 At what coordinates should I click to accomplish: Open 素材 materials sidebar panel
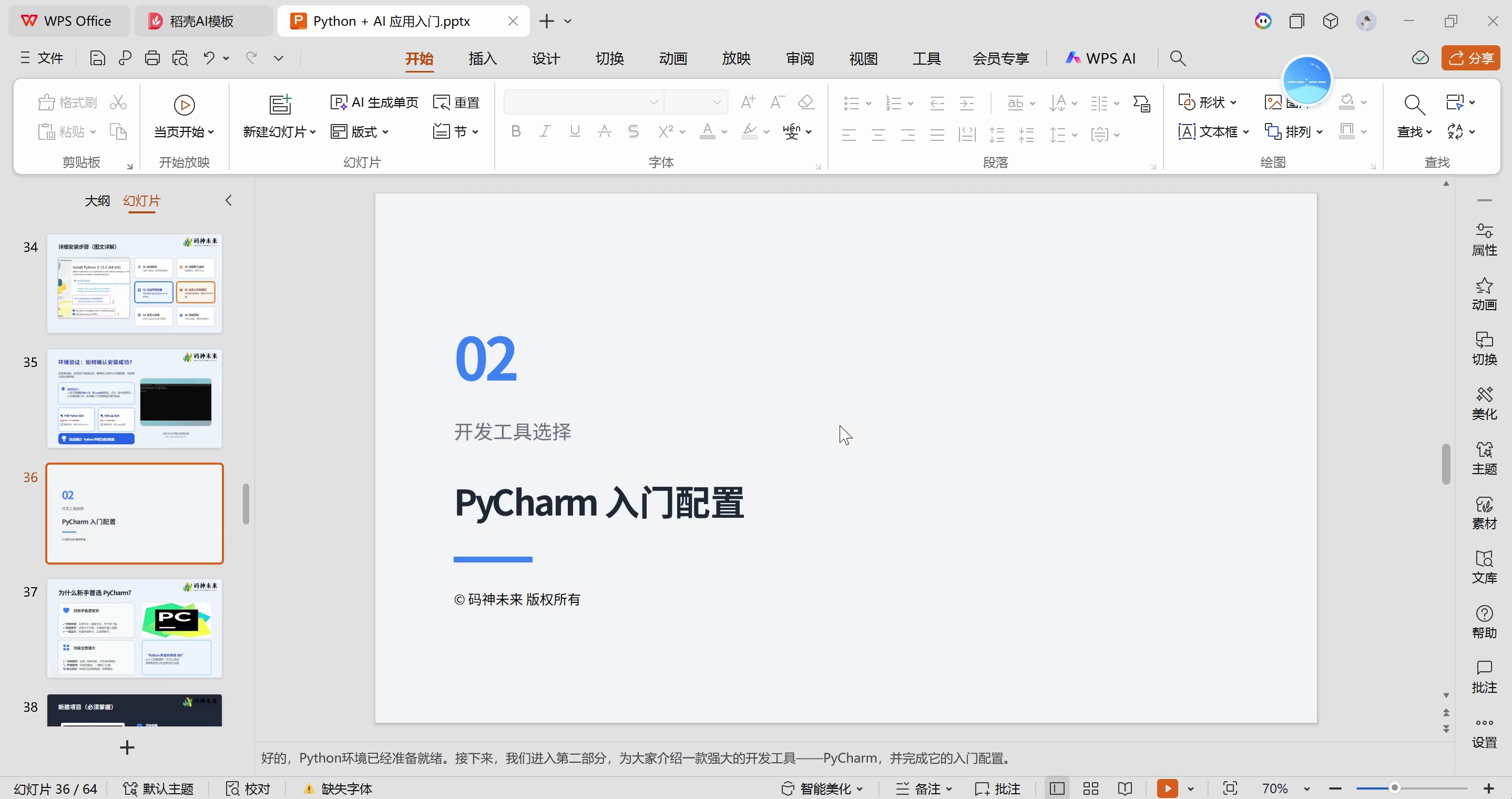(x=1484, y=513)
